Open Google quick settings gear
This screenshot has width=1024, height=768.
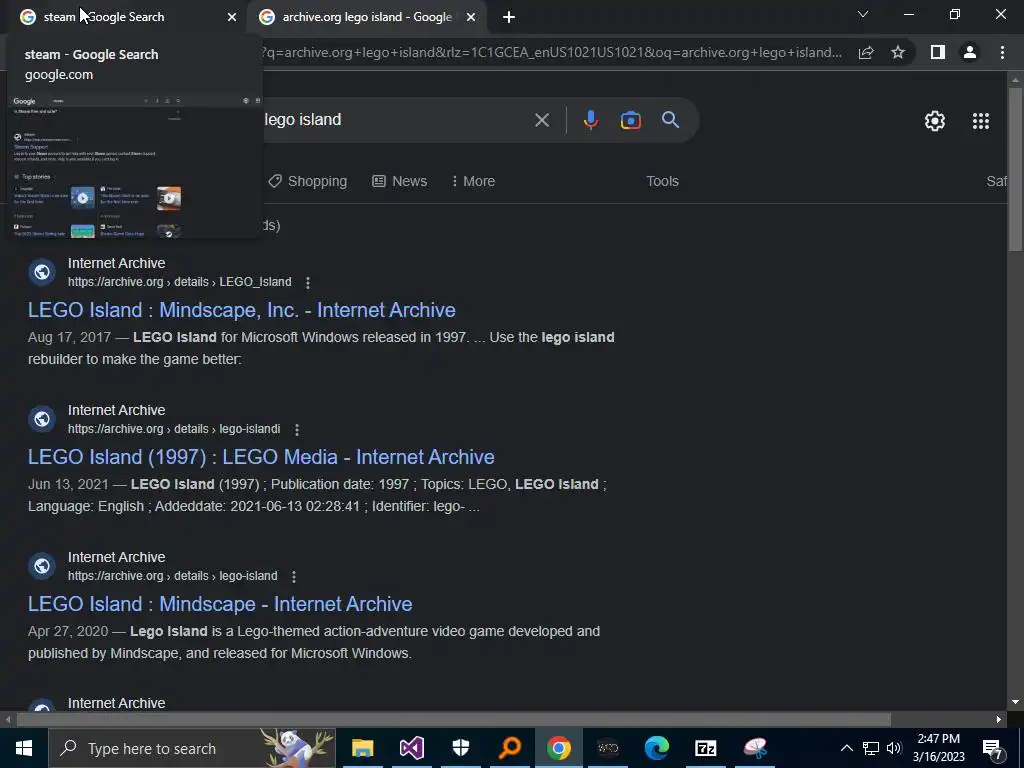tap(935, 121)
